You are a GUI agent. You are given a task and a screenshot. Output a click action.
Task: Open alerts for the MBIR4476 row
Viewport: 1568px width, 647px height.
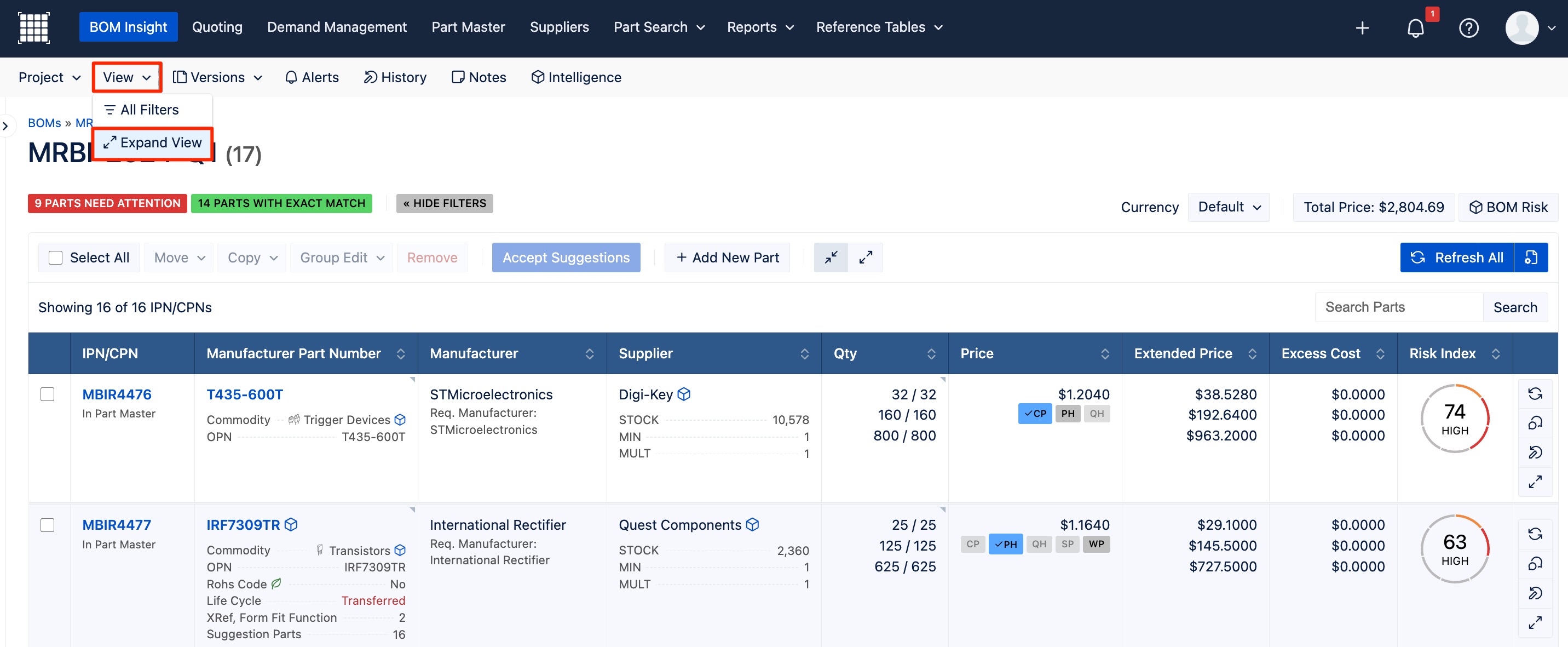click(1535, 423)
